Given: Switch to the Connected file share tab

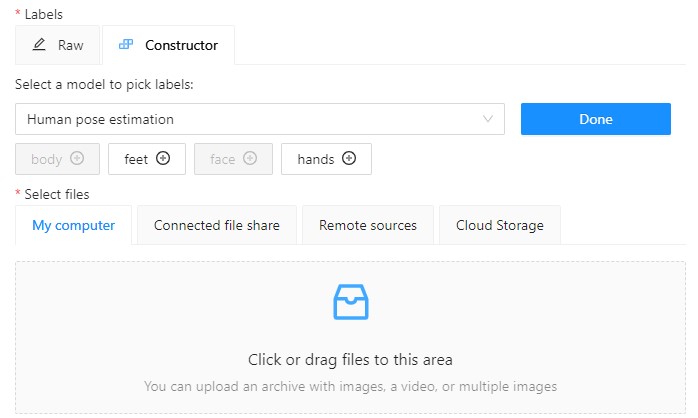Looking at the screenshot, I should point(217,225).
